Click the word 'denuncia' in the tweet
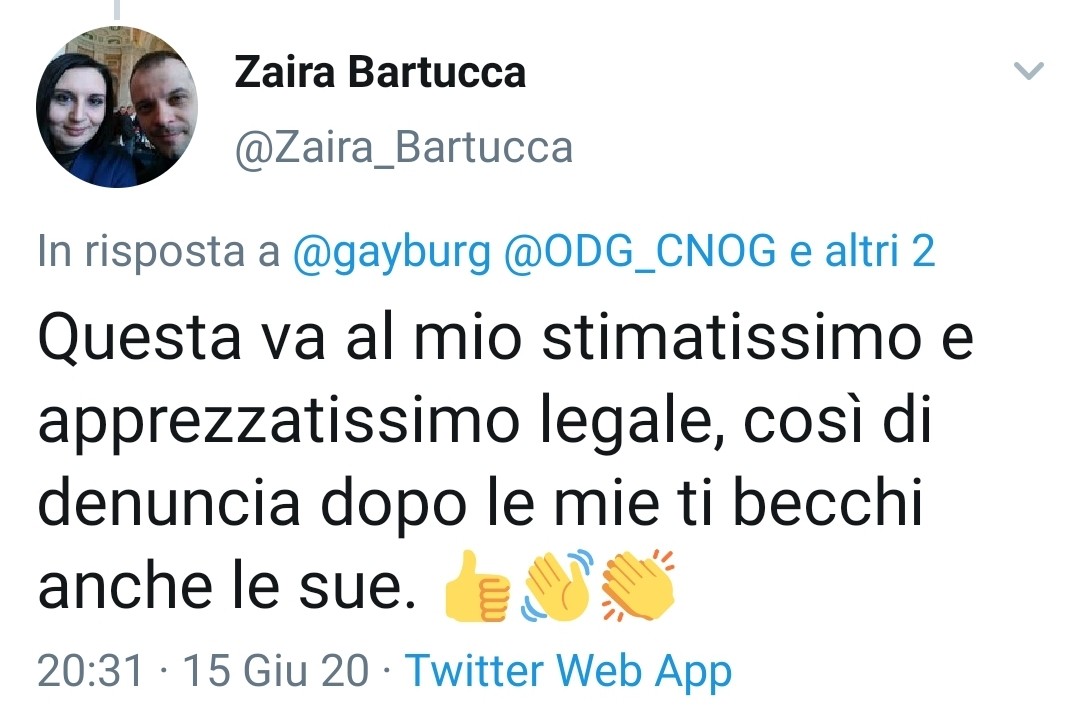The image size is (1080, 727). (x=169, y=503)
